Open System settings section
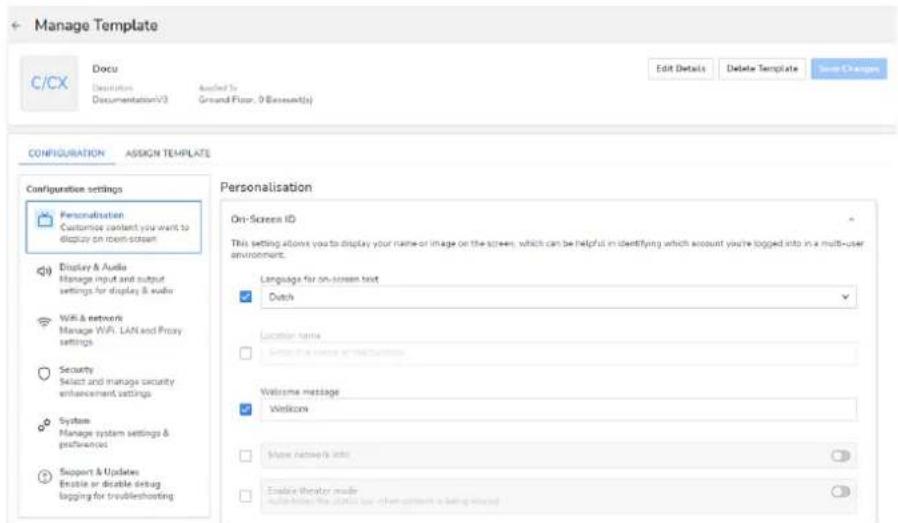This screenshot has width=898, height=523. pos(113,432)
